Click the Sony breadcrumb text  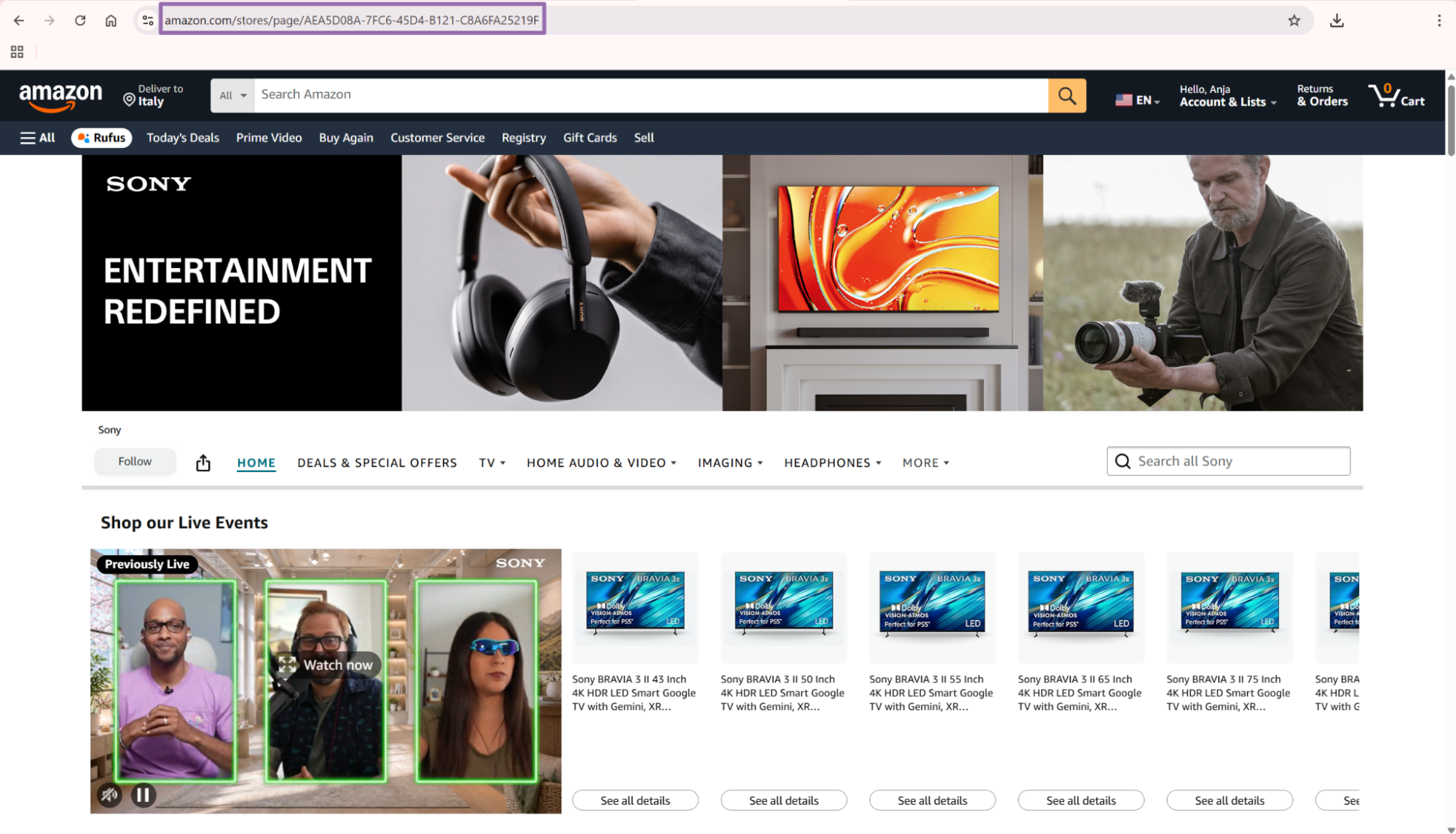pyautogui.click(x=109, y=430)
